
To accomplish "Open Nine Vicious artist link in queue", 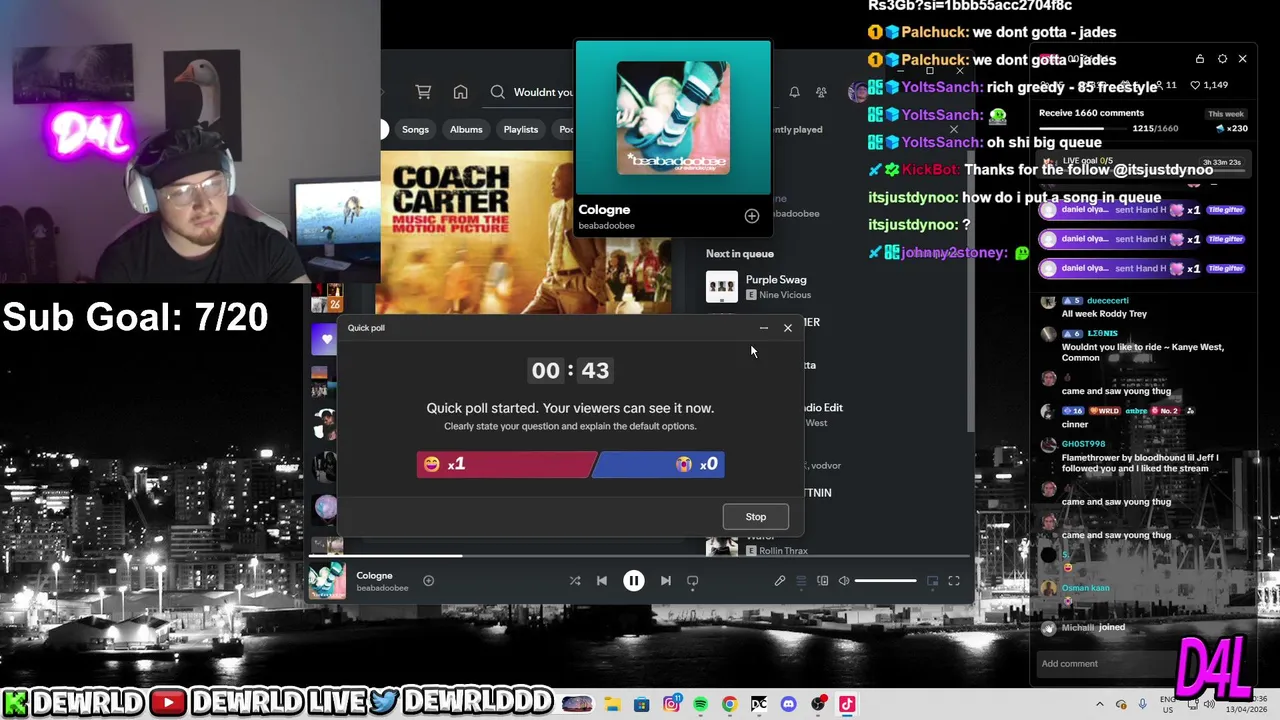I will click(785, 295).
